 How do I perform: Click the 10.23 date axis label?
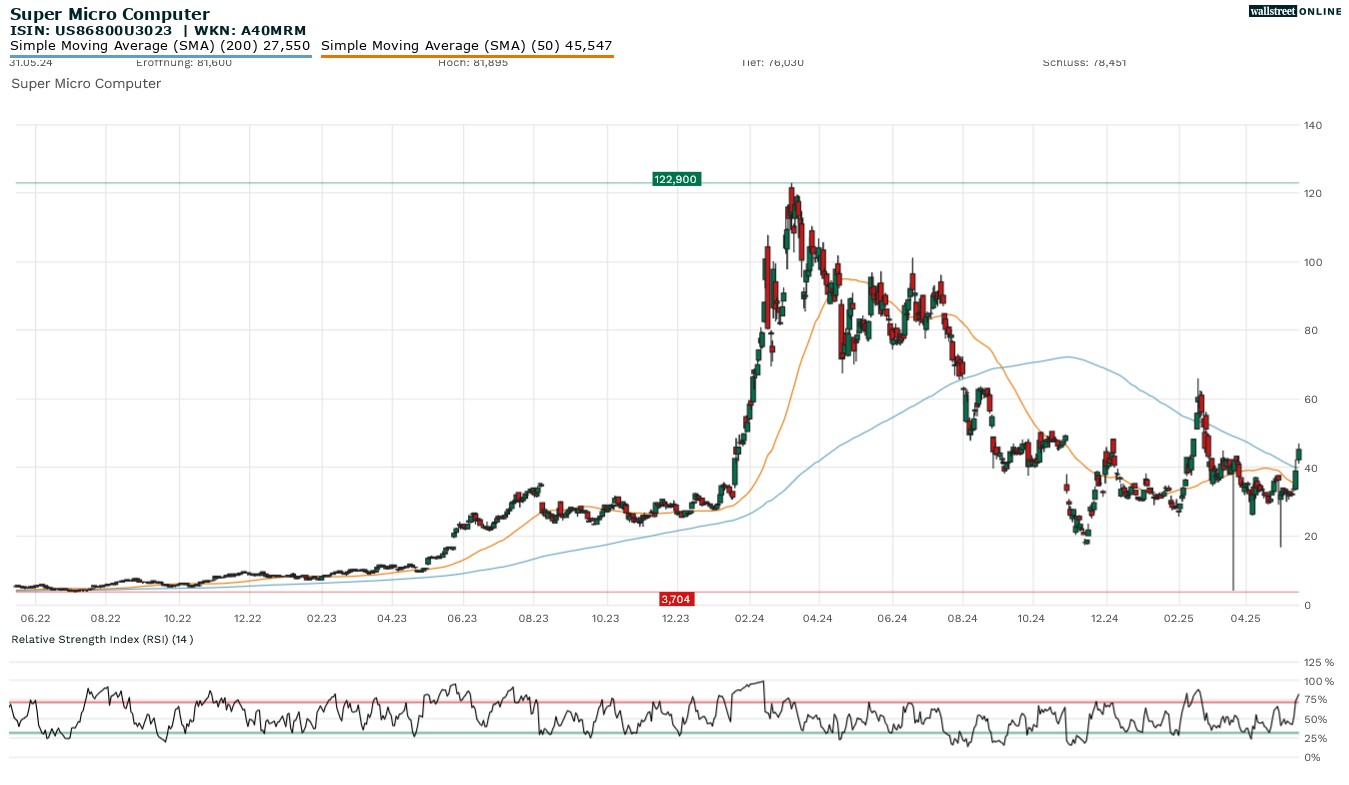click(605, 619)
